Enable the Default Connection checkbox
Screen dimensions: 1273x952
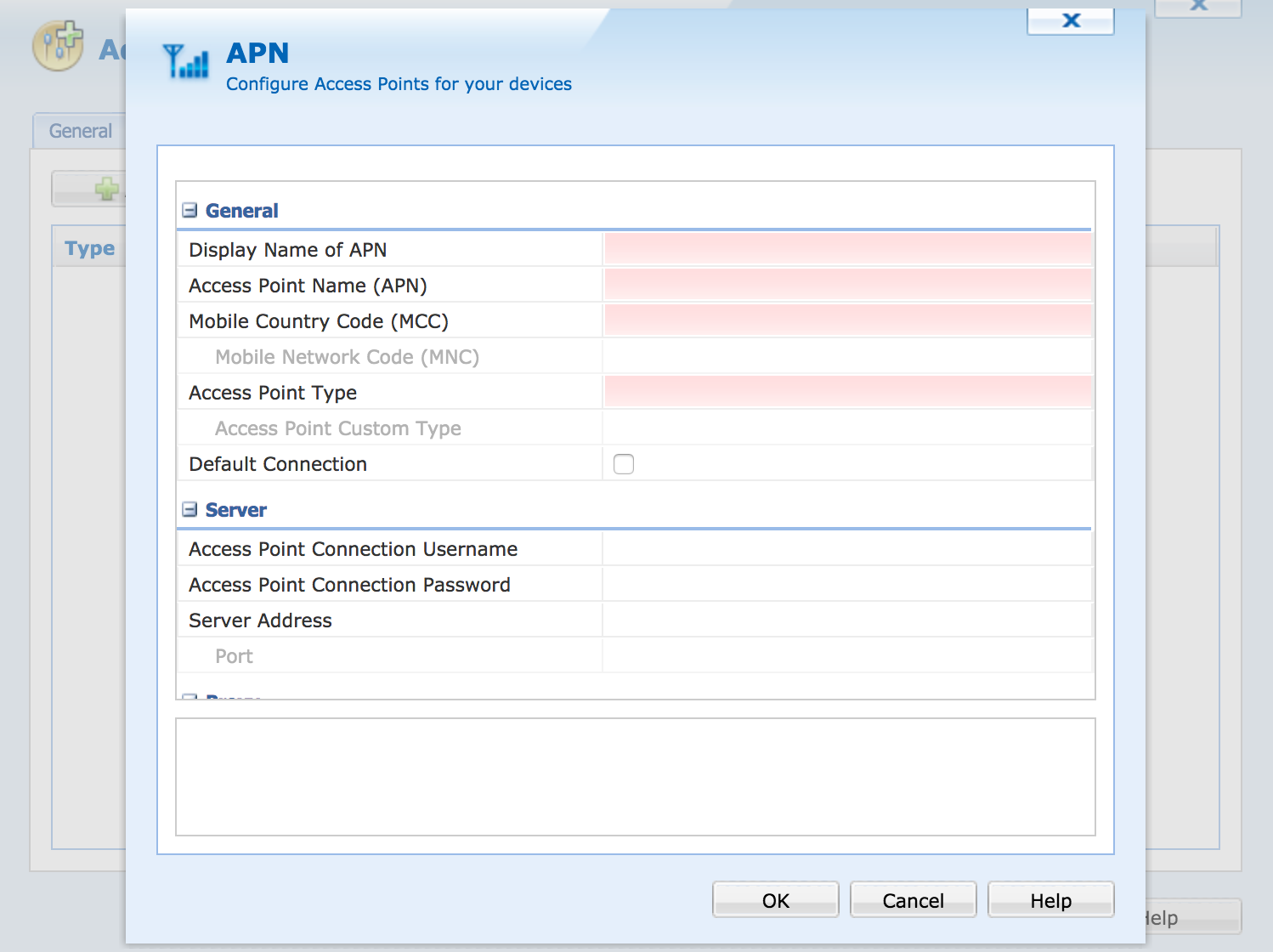click(x=624, y=464)
